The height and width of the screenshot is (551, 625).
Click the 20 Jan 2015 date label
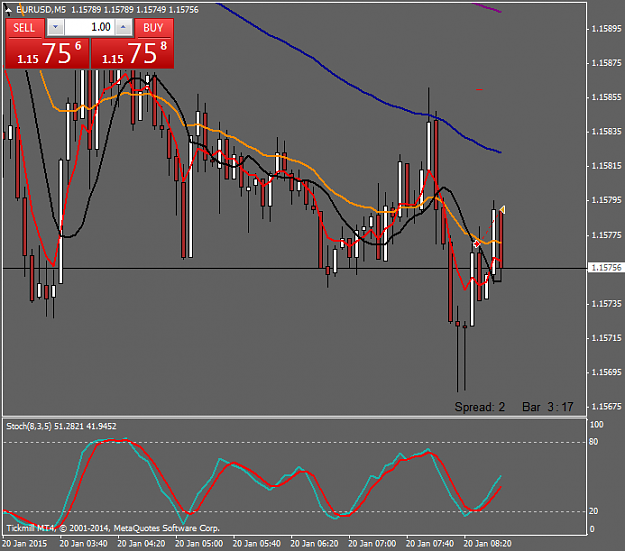coord(24,543)
